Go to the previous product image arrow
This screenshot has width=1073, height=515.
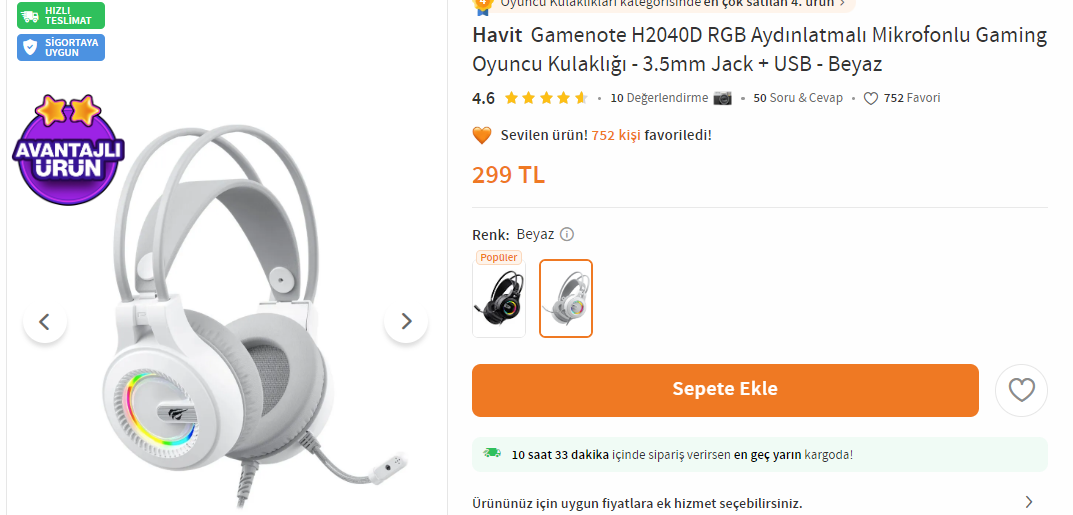coord(44,321)
